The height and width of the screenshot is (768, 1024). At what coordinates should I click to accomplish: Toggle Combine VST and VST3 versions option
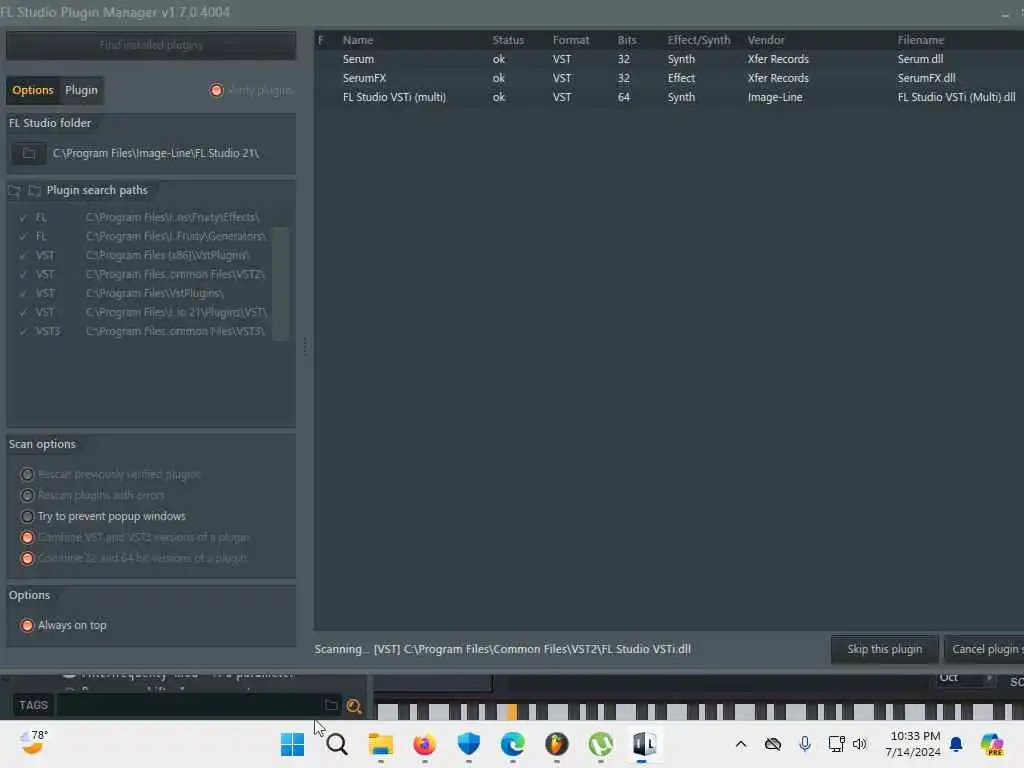point(27,537)
